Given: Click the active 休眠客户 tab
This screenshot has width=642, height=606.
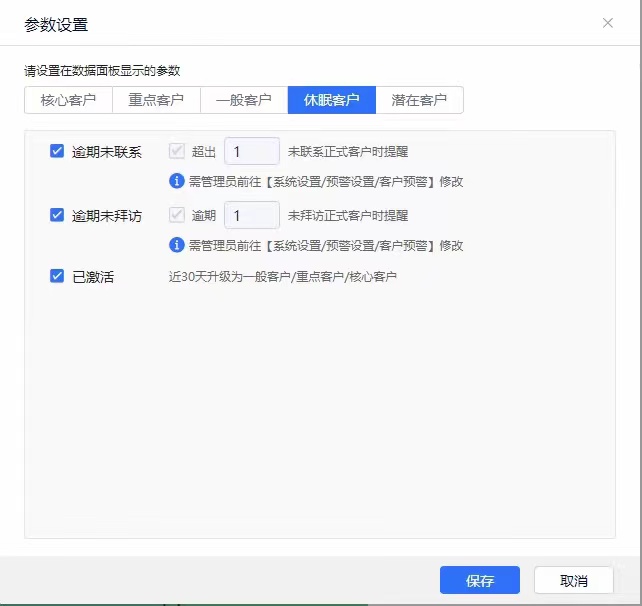Looking at the screenshot, I should [331, 100].
